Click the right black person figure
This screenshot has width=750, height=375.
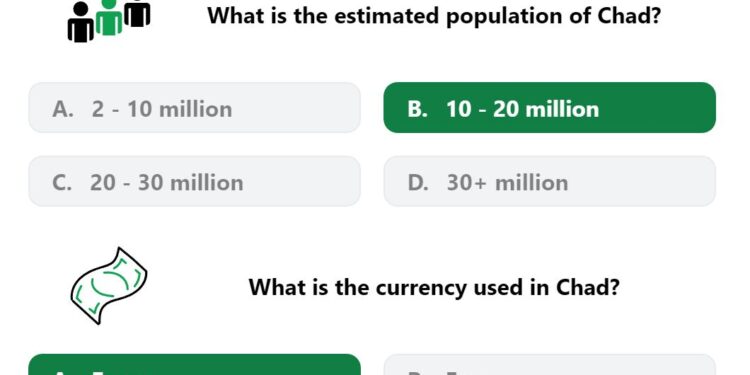[x=137, y=13]
